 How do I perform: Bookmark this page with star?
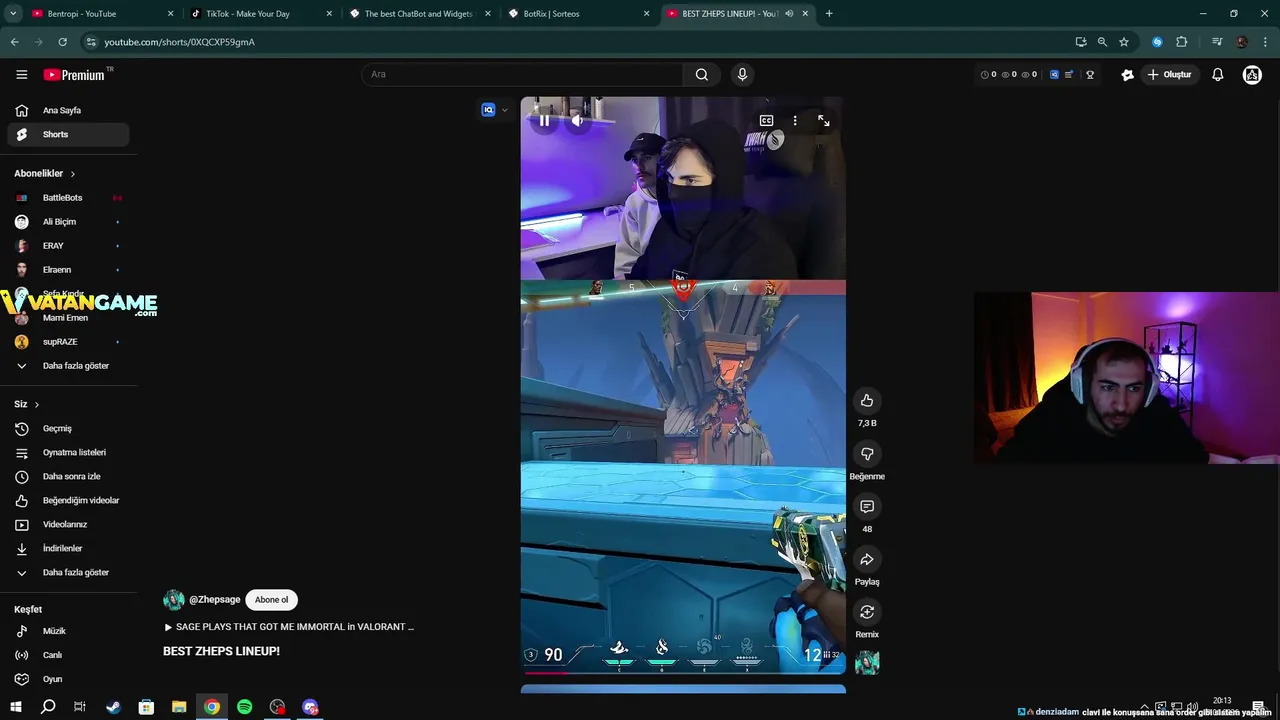pyautogui.click(x=1124, y=42)
